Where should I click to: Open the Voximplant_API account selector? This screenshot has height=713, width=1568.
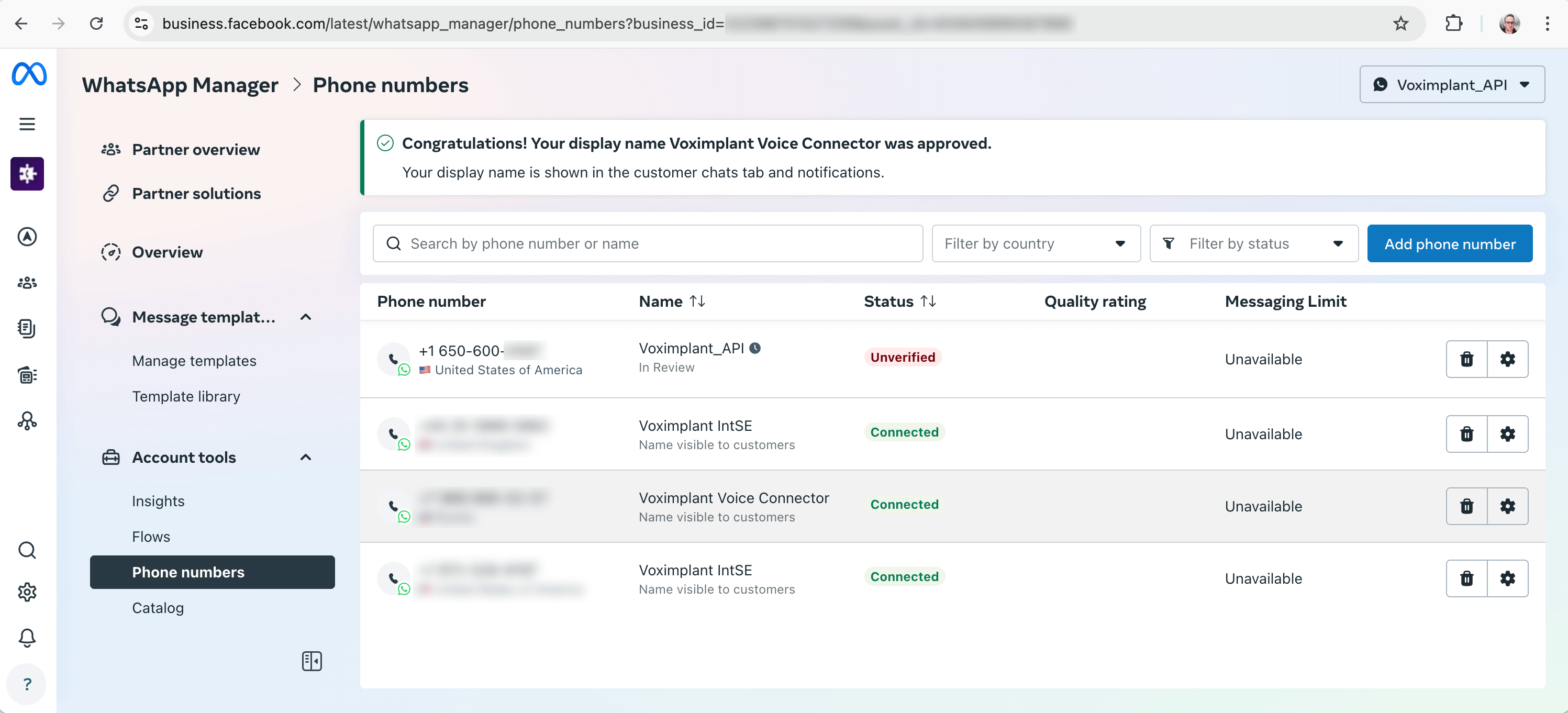click(x=1451, y=85)
